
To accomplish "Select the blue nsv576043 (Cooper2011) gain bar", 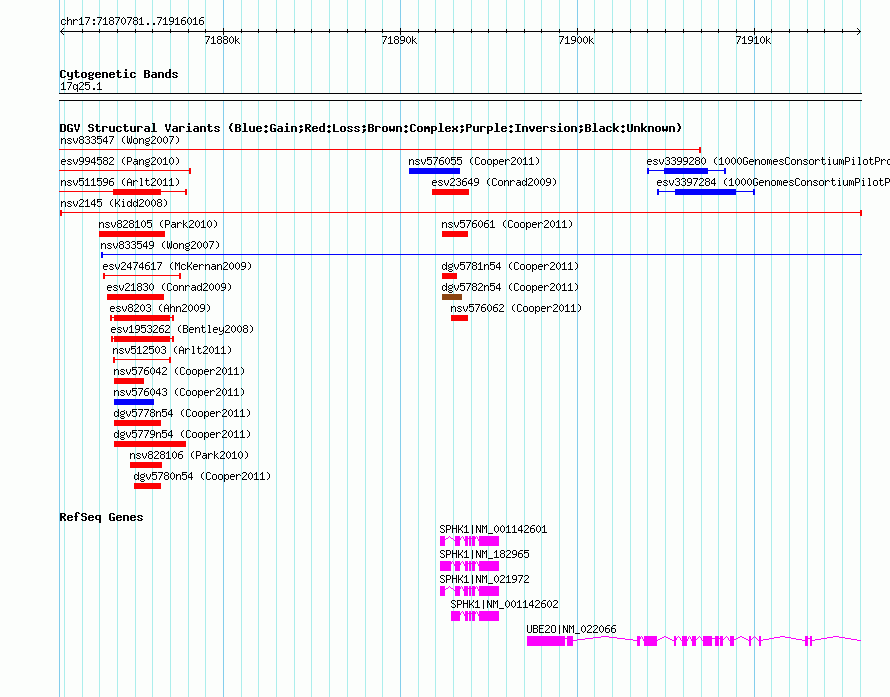I will pyautogui.click(x=134, y=402).
